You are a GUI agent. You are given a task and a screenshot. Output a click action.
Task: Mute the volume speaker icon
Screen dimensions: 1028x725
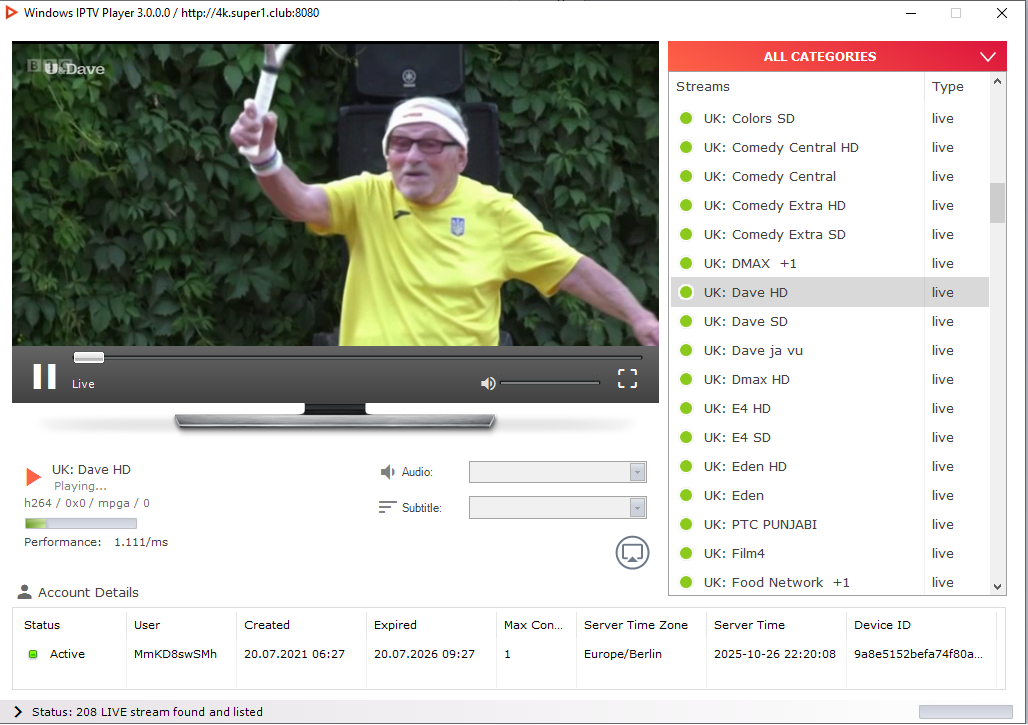[x=488, y=383]
